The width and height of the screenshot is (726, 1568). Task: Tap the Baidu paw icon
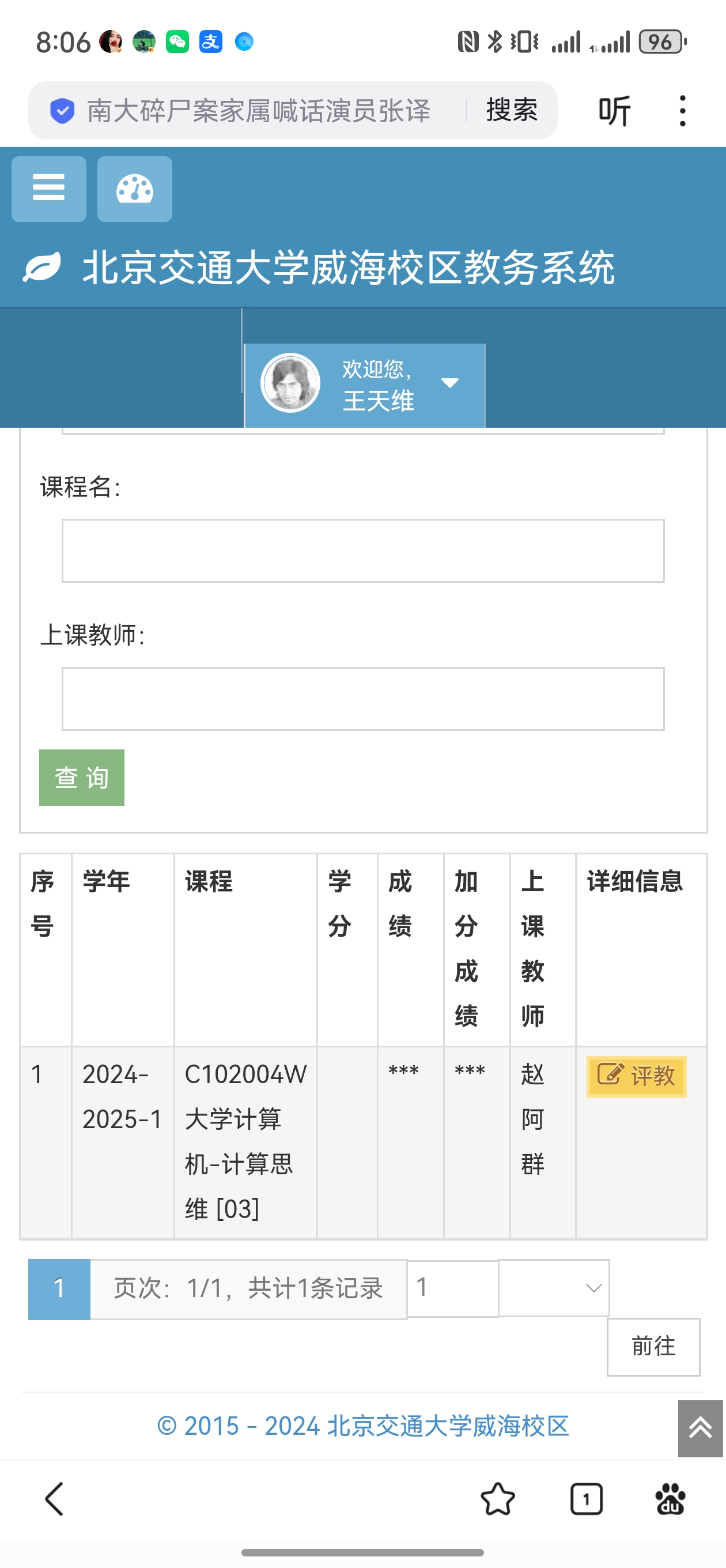[x=670, y=1499]
